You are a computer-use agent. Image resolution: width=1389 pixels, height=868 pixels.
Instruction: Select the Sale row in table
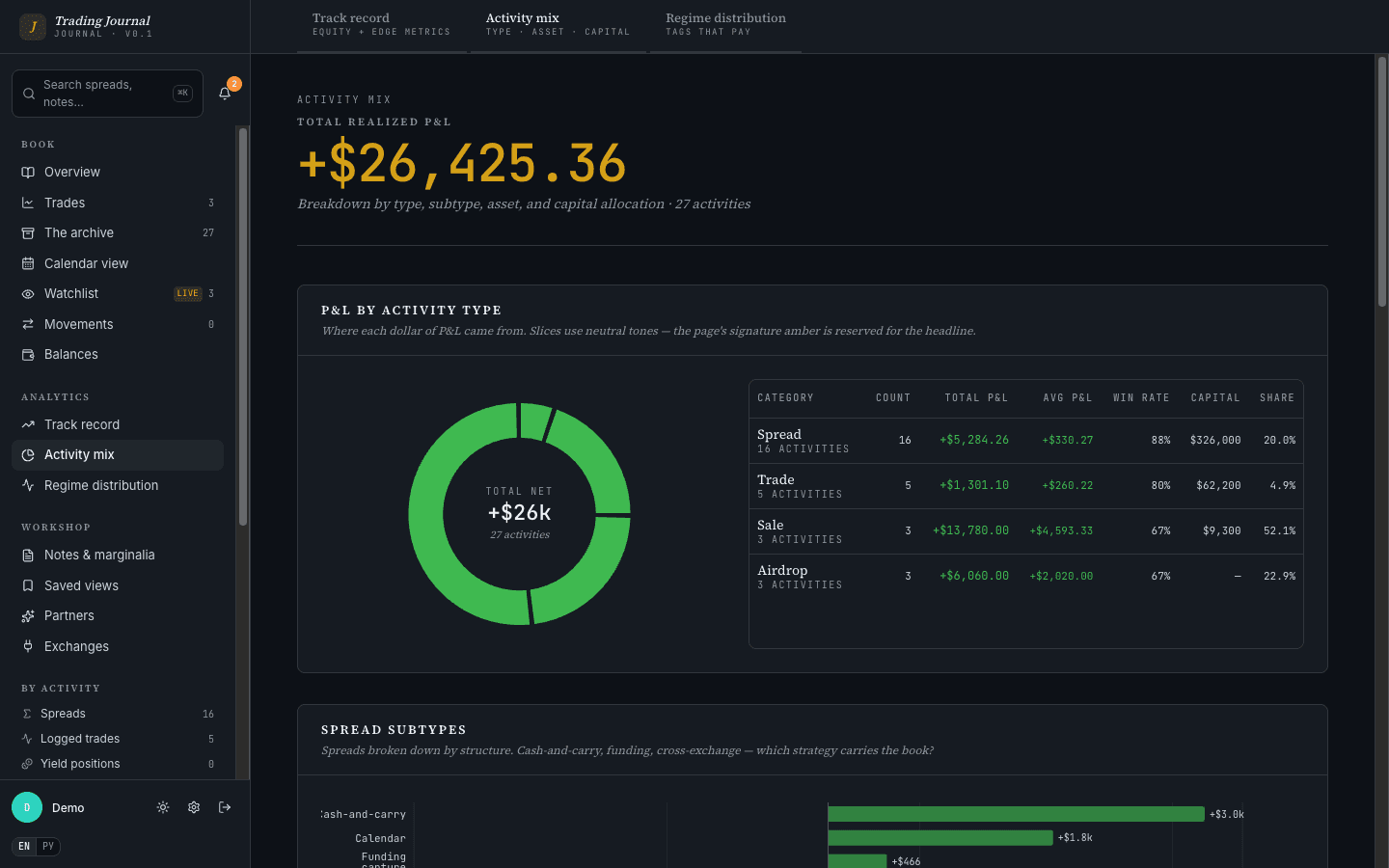coord(1026,531)
